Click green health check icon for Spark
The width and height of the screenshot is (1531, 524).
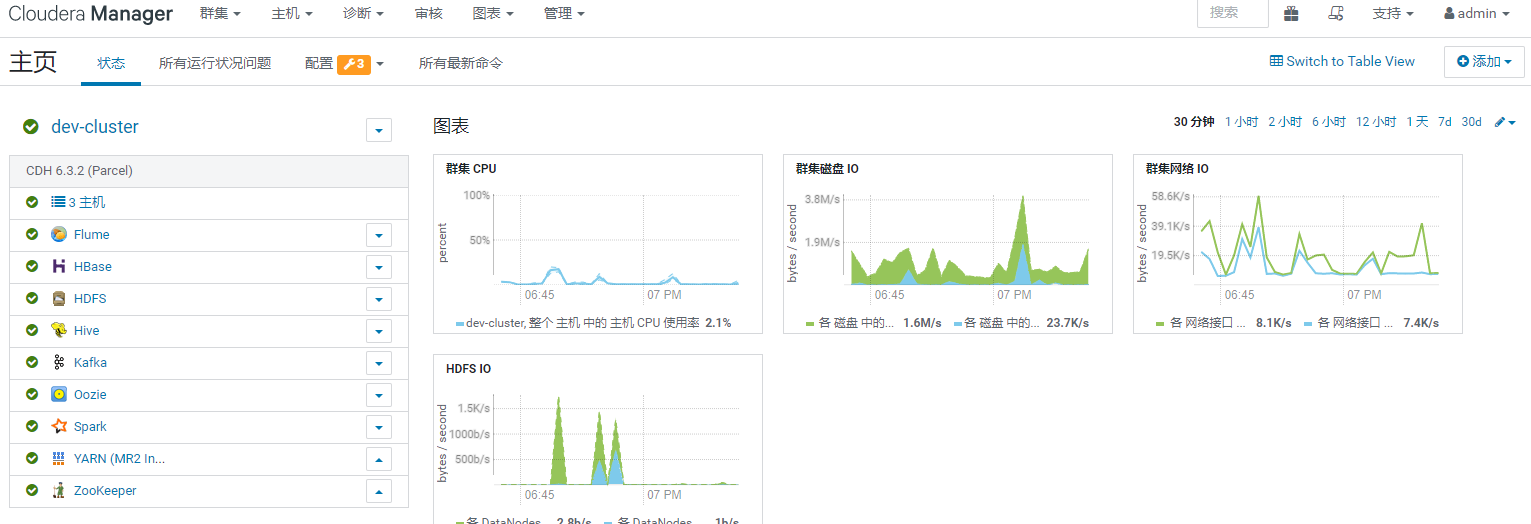pos(32,426)
